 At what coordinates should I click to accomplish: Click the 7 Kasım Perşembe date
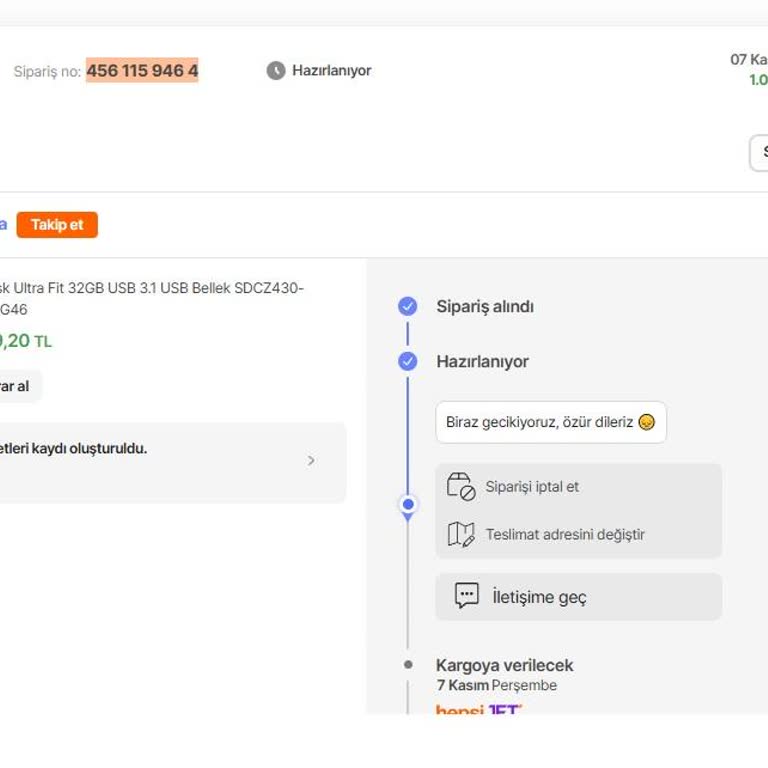pyautogui.click(x=497, y=685)
